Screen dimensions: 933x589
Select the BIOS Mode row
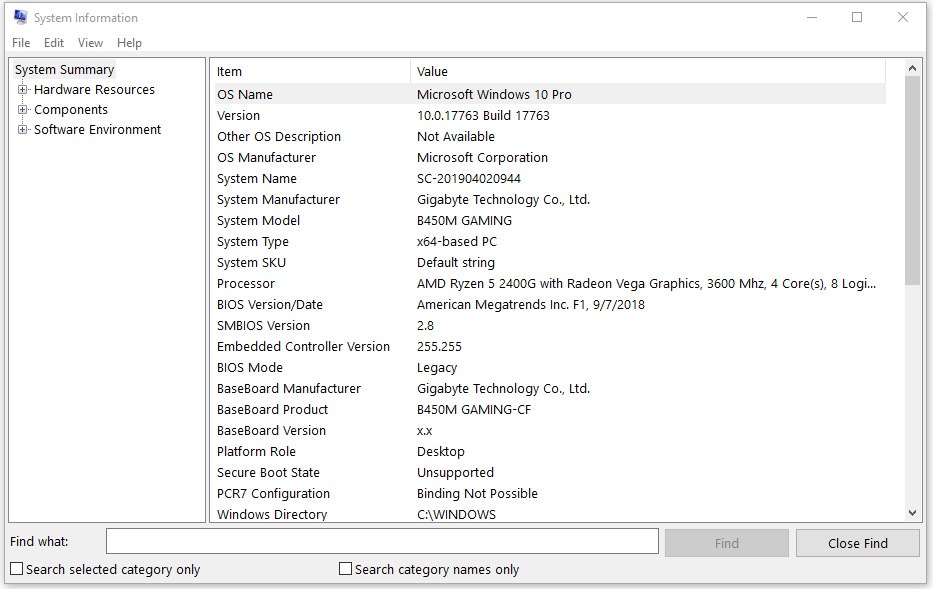[550, 368]
